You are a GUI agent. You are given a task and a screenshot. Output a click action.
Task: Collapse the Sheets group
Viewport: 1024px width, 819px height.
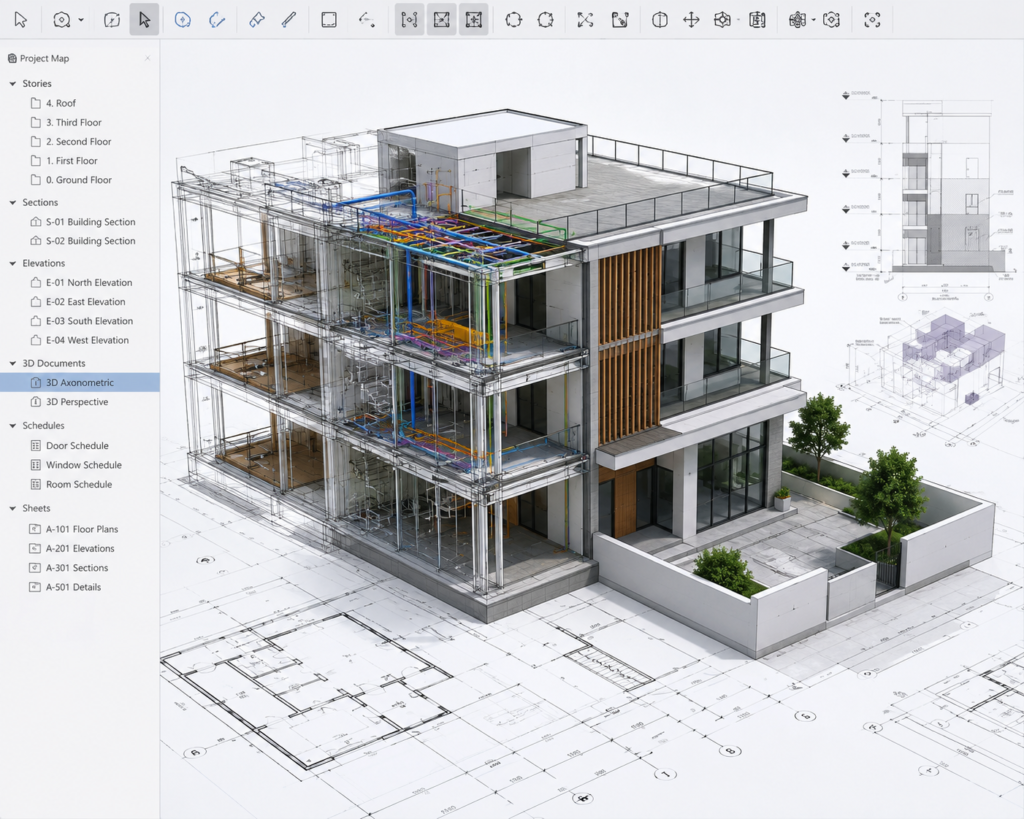click(12, 508)
